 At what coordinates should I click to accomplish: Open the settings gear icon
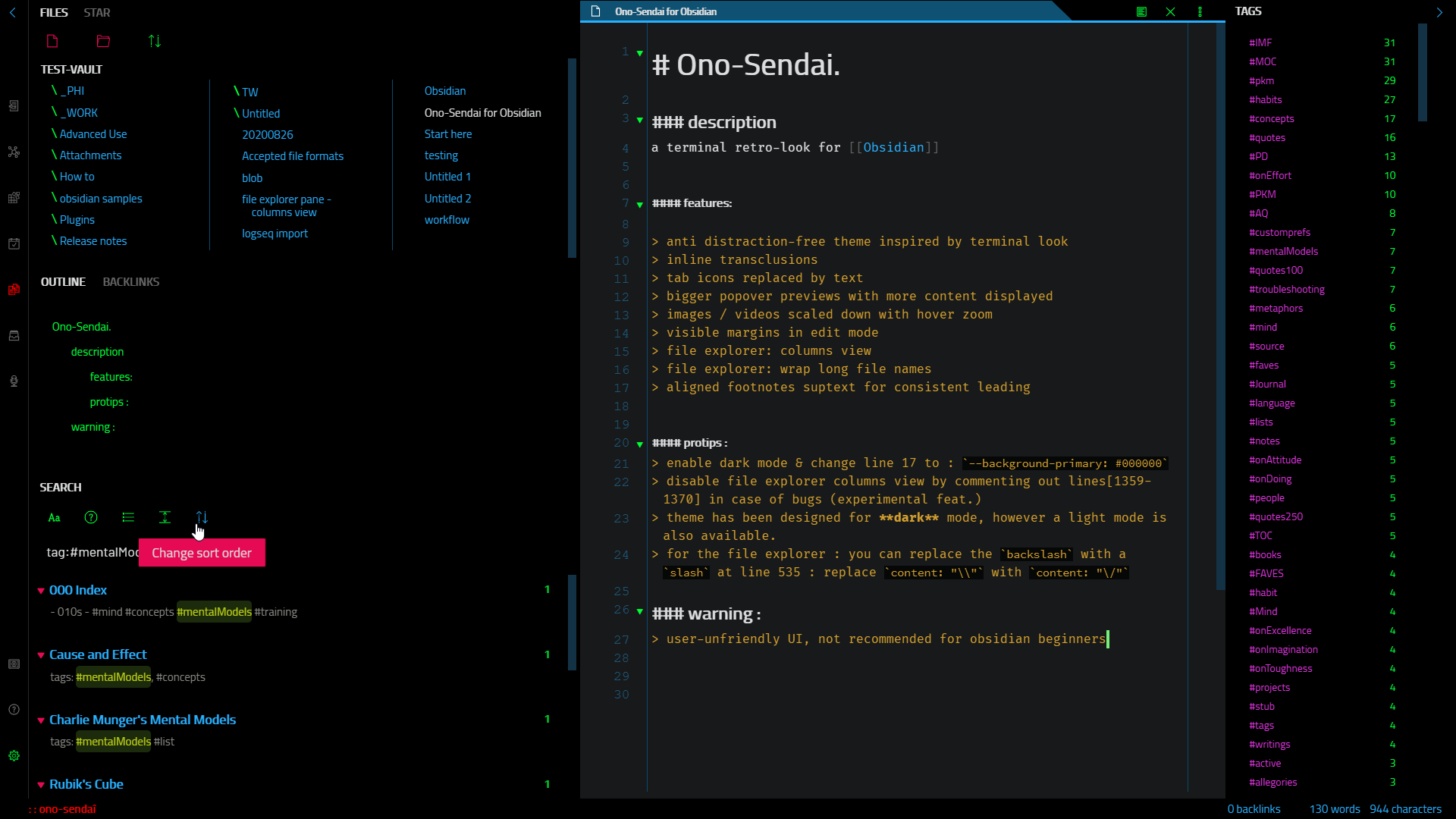[x=14, y=755]
